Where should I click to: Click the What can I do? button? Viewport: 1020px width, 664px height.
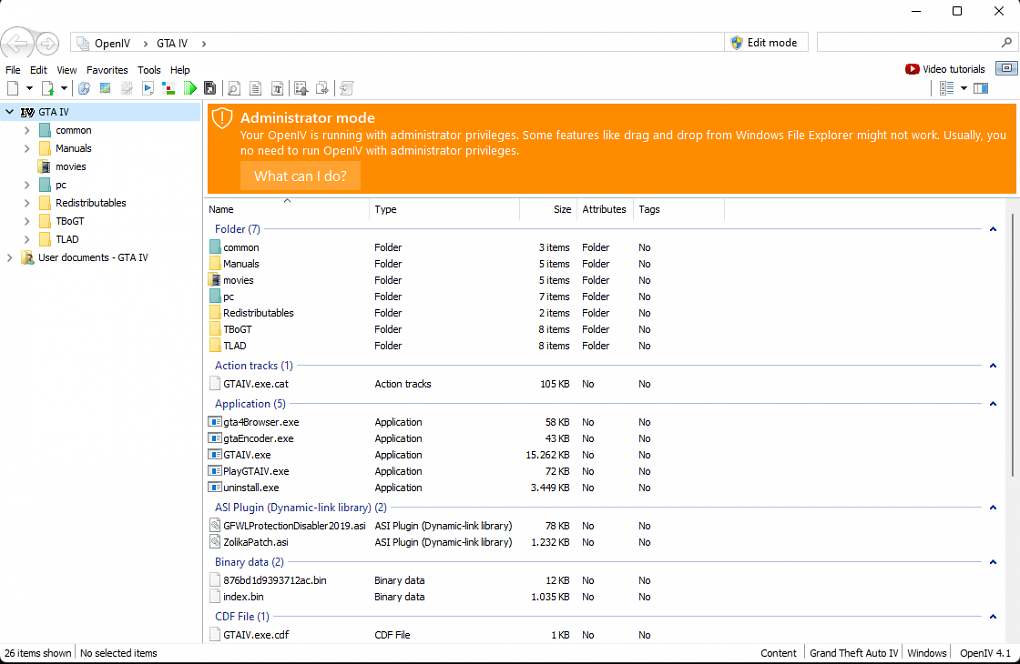(300, 176)
